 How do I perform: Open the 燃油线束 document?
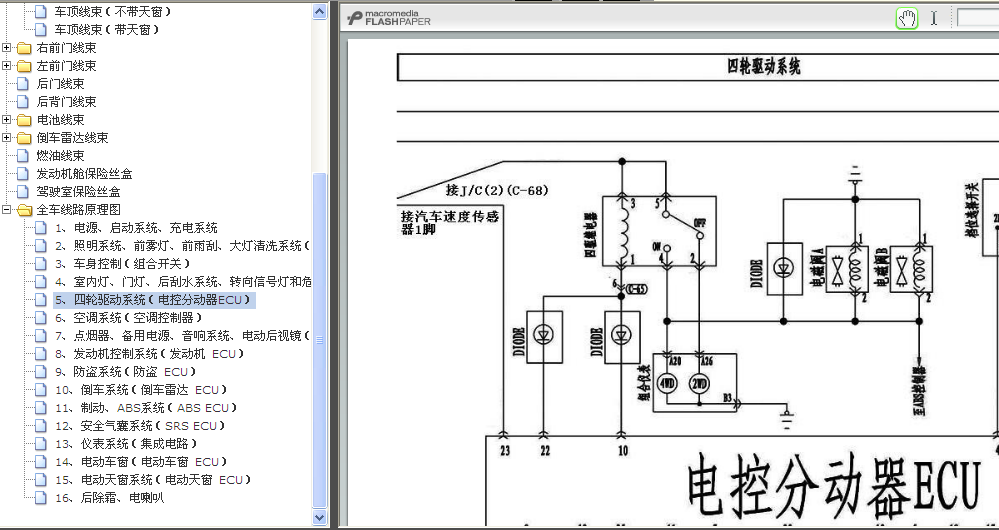coord(61,155)
